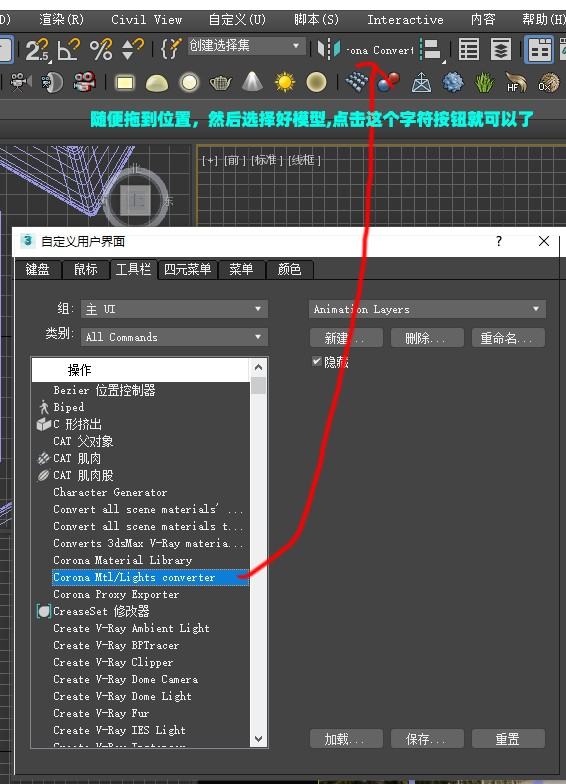This screenshot has height=784, width=566.
Task: Open the 创建选择集 dropdown
Action: 246,46
